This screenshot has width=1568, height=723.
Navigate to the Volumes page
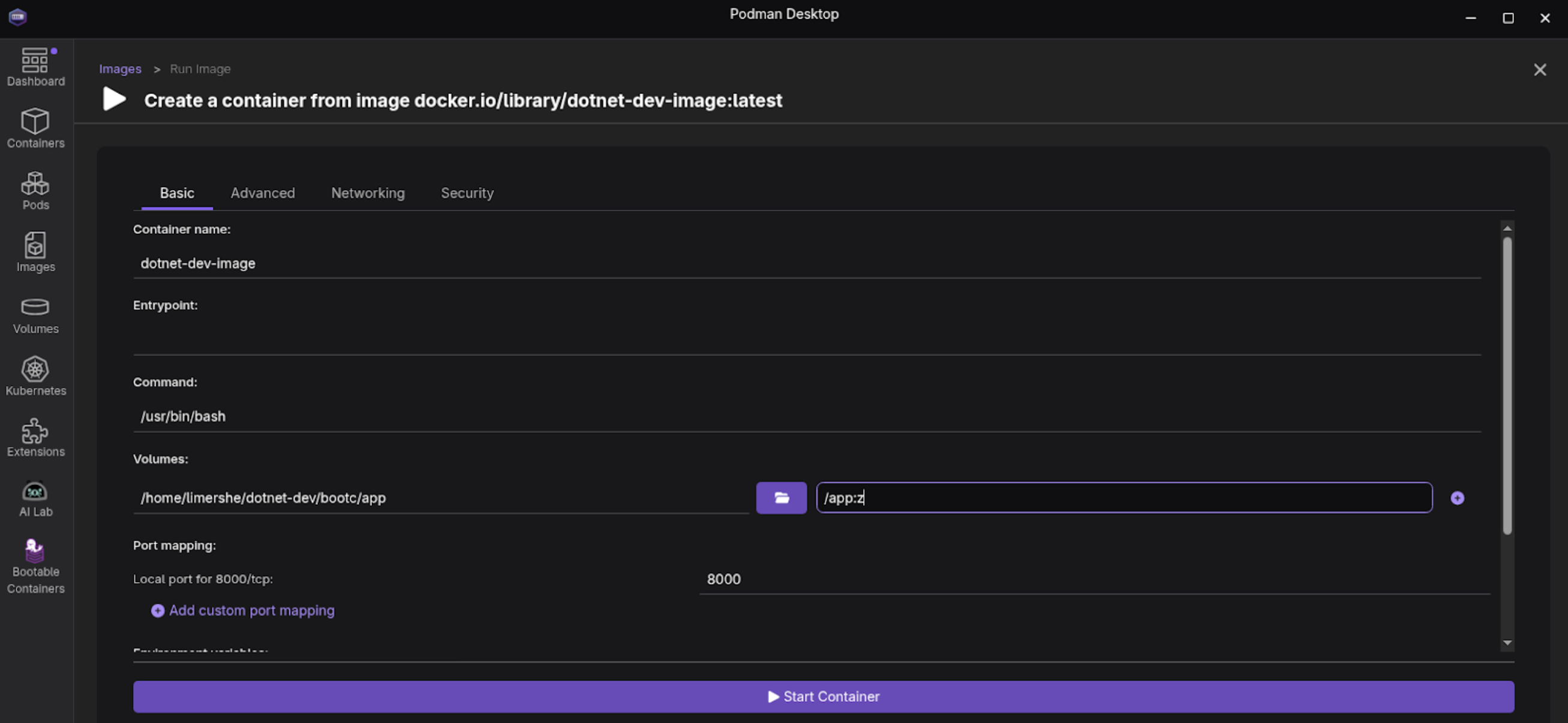pos(35,315)
